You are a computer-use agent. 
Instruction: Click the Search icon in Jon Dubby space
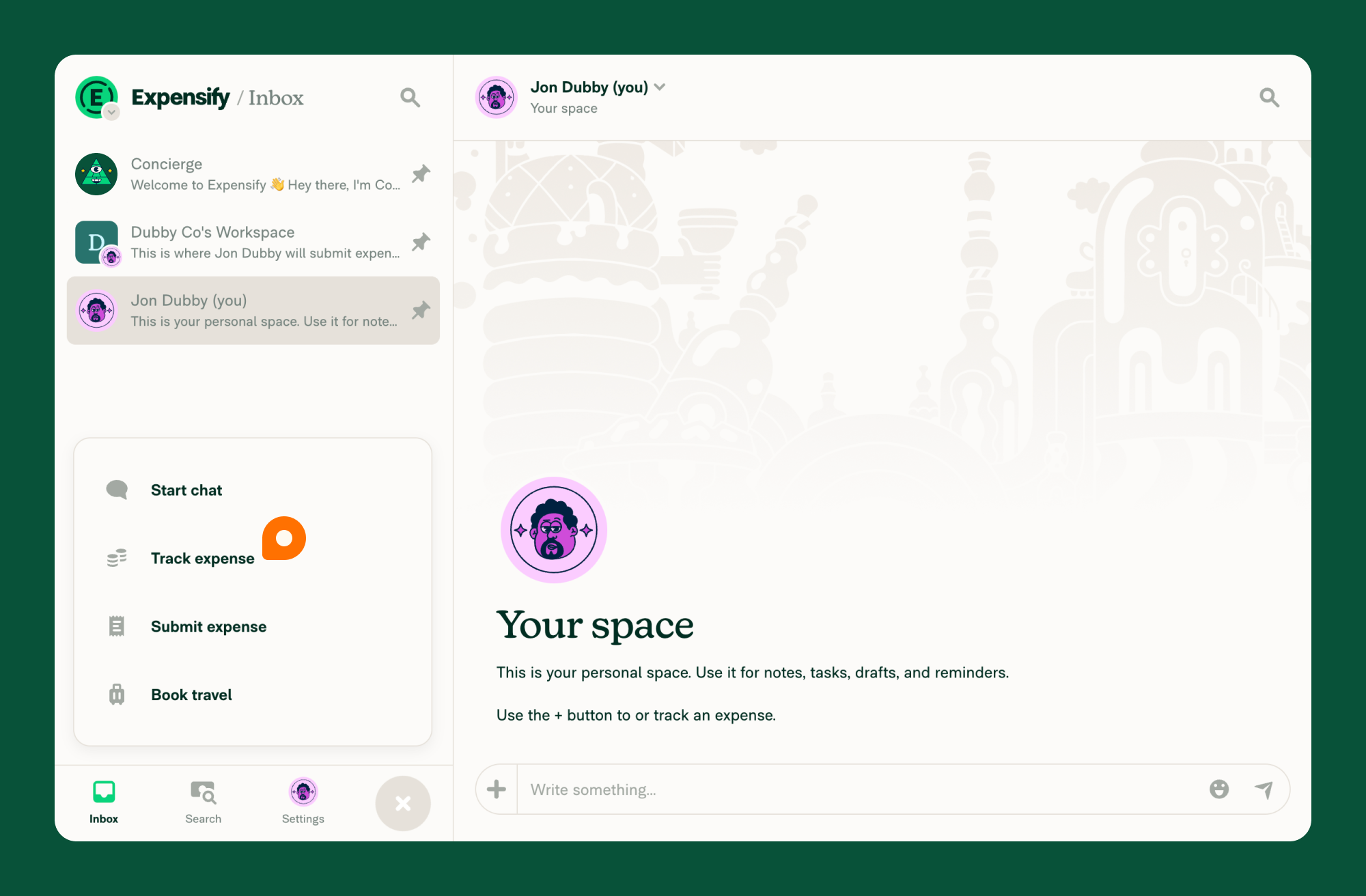coord(1268,97)
